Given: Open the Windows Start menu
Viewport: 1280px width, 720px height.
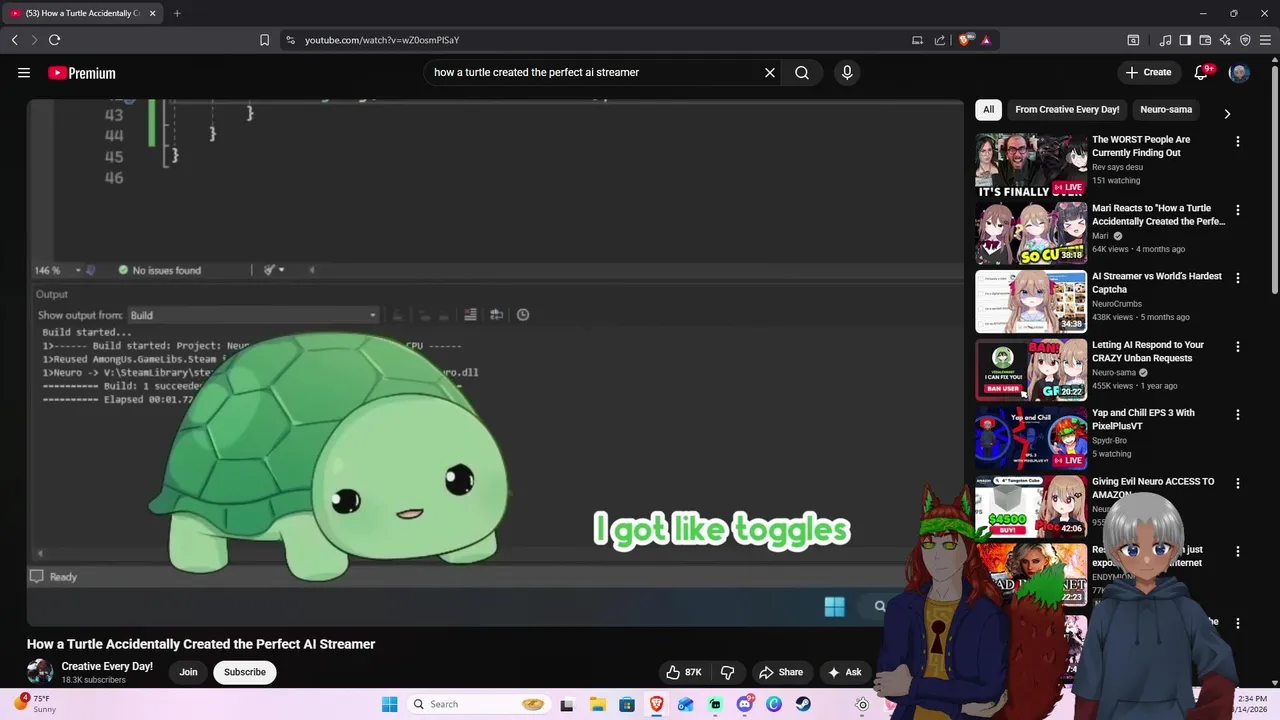Looking at the screenshot, I should point(389,704).
